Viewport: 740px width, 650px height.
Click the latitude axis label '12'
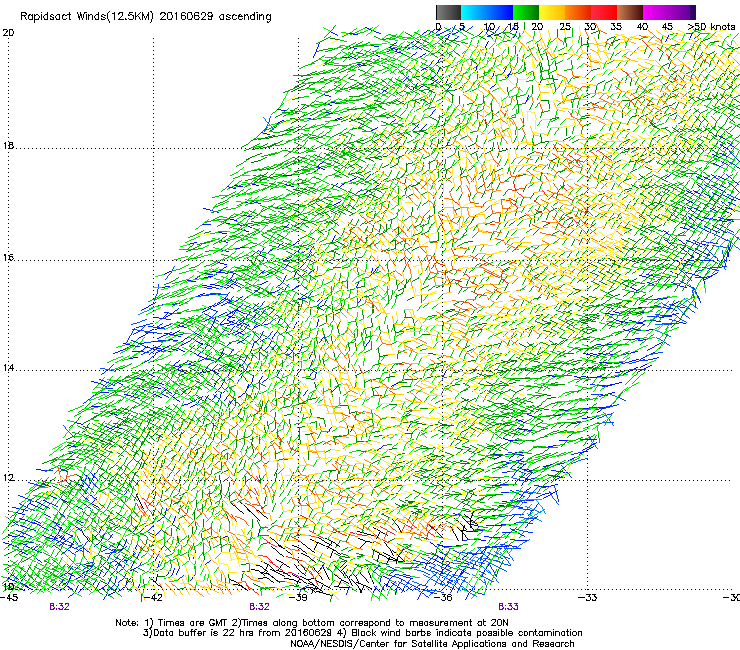(x=8, y=478)
